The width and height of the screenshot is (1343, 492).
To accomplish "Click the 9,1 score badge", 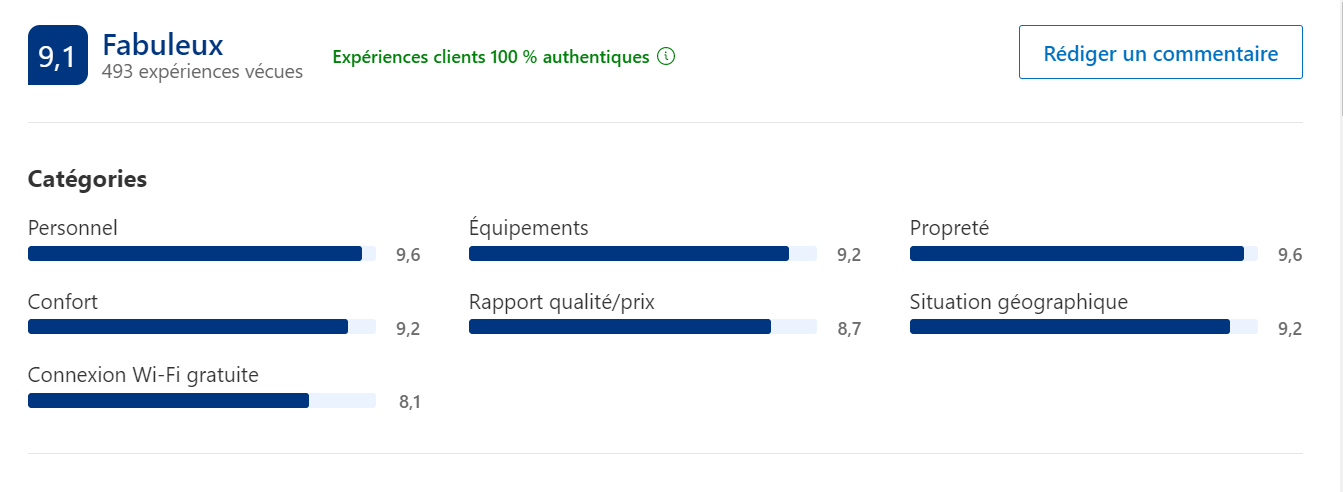I will coord(58,55).
